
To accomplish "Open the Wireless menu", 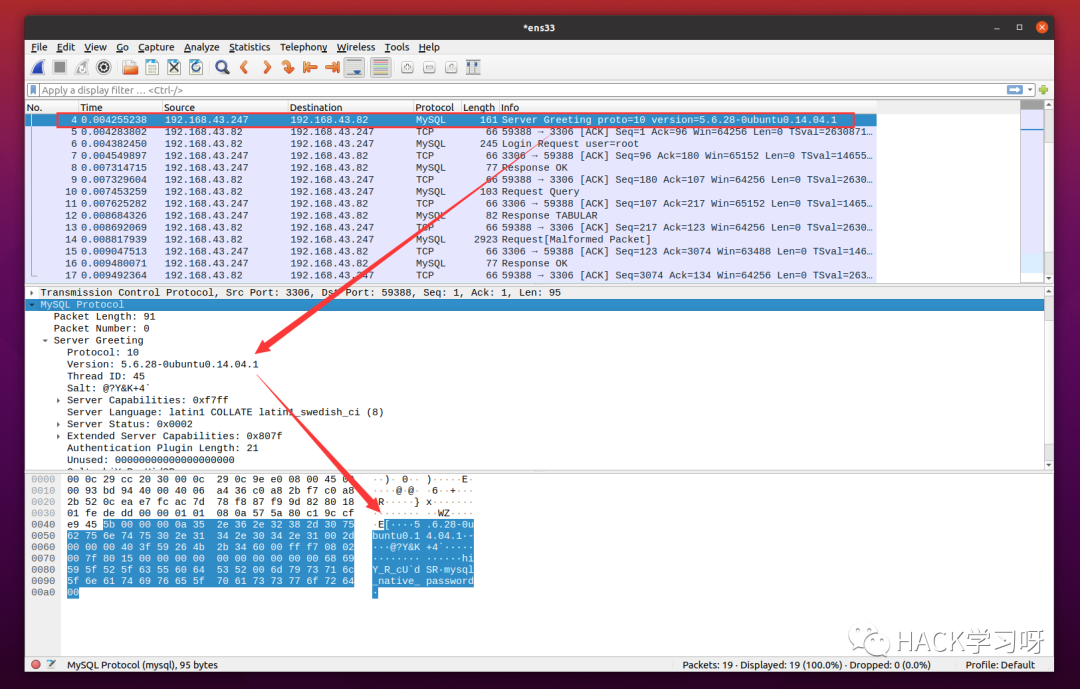I will click(355, 47).
